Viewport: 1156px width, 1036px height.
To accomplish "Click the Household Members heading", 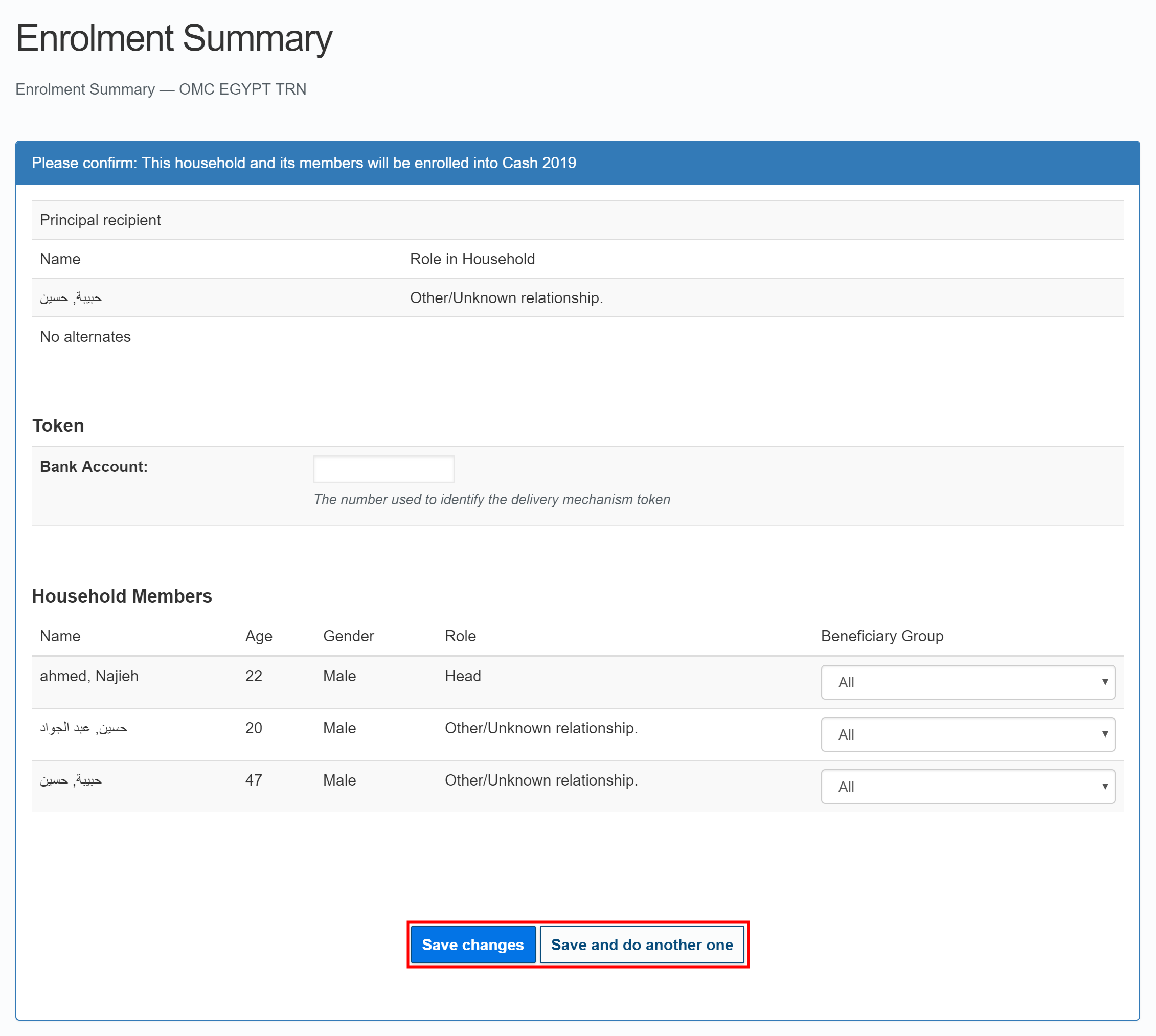I will pos(122,596).
